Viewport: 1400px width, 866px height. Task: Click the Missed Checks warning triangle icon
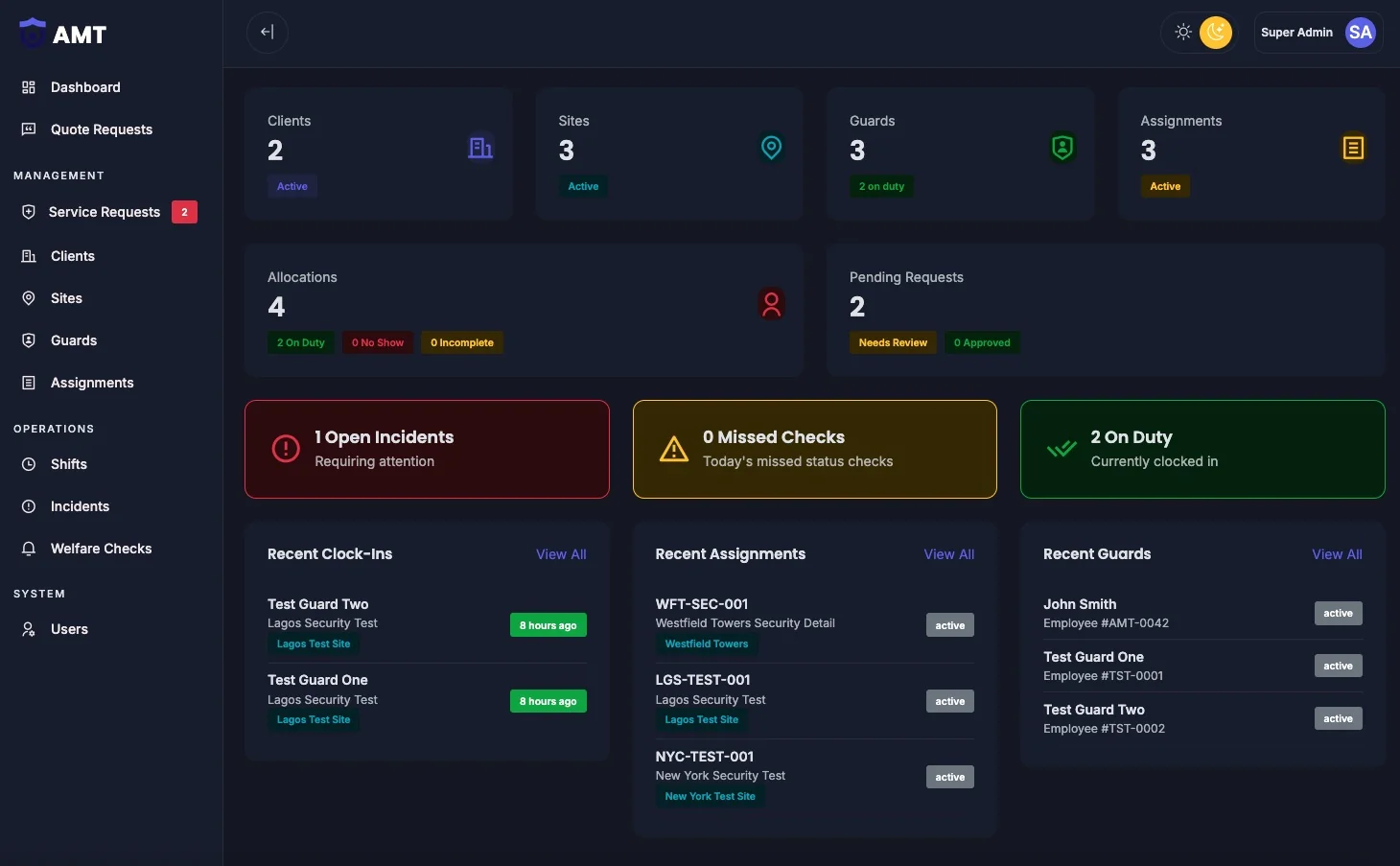[x=674, y=449]
